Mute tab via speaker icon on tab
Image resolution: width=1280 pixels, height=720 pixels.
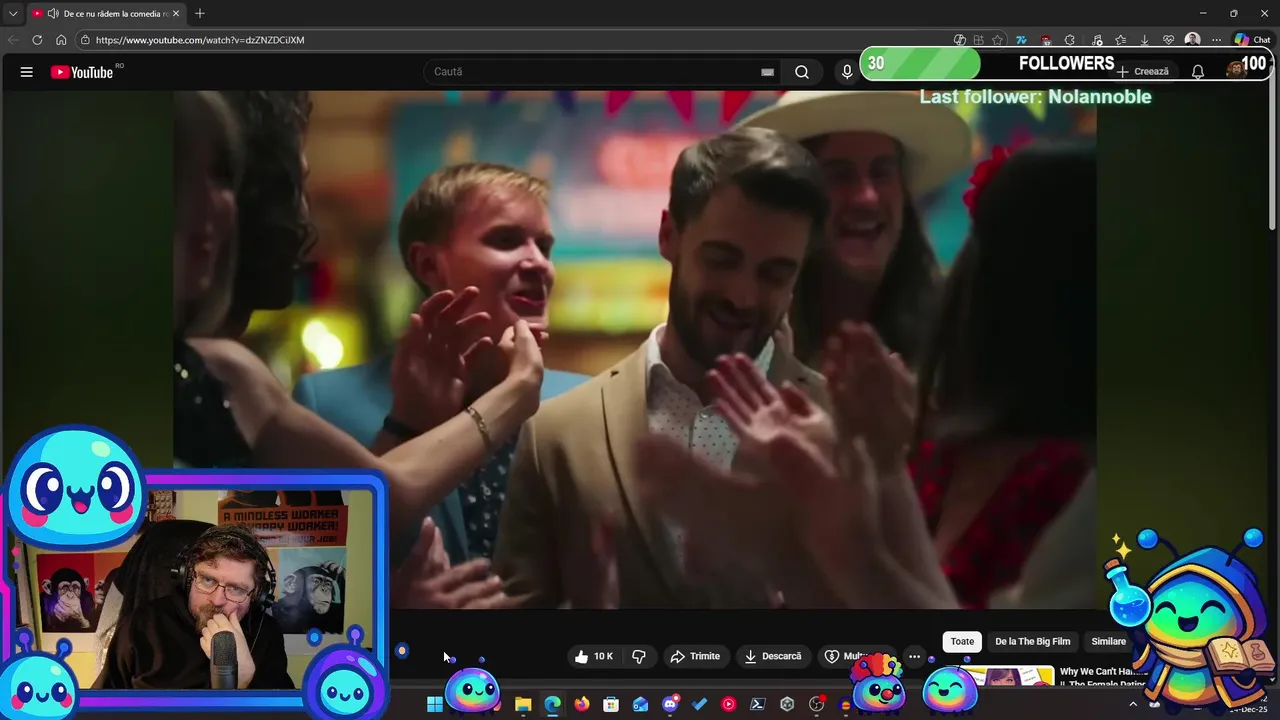click(52, 14)
